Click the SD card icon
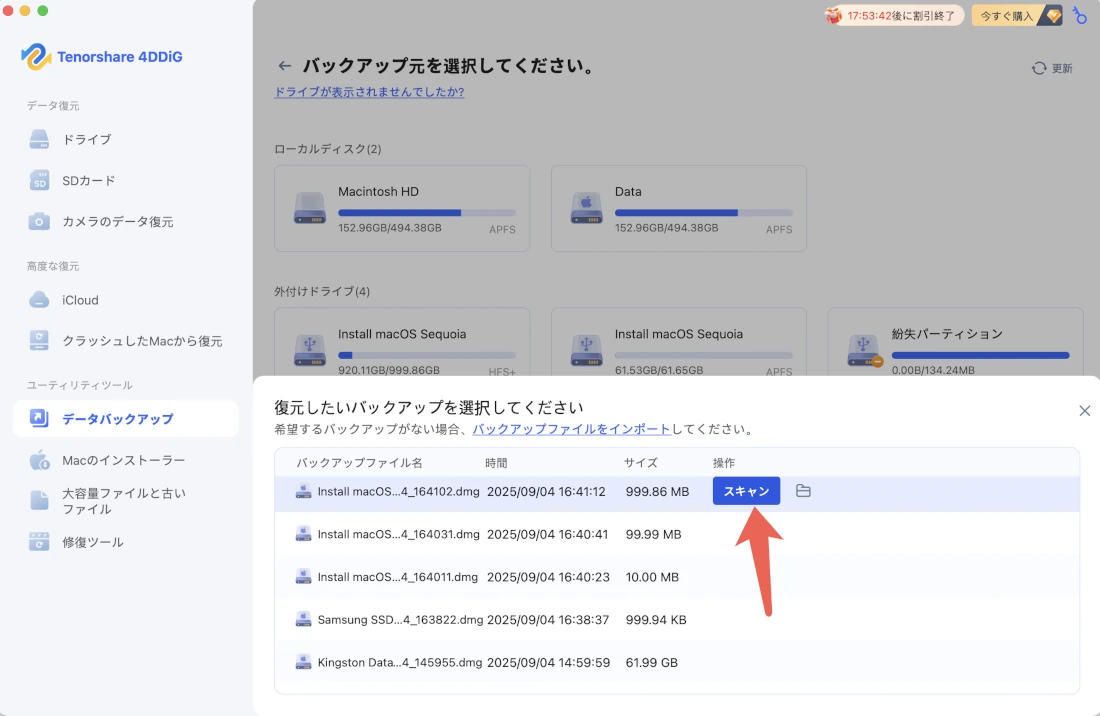This screenshot has height=716, width=1100. click(x=39, y=180)
